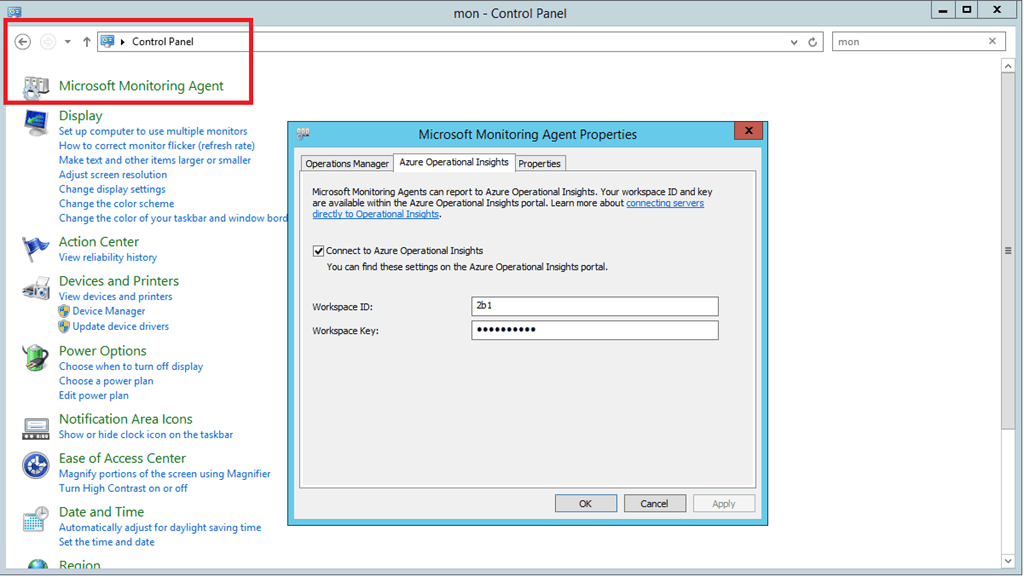The height and width of the screenshot is (577, 1024).
Task: Open View reliability history link
Action: pos(108,257)
